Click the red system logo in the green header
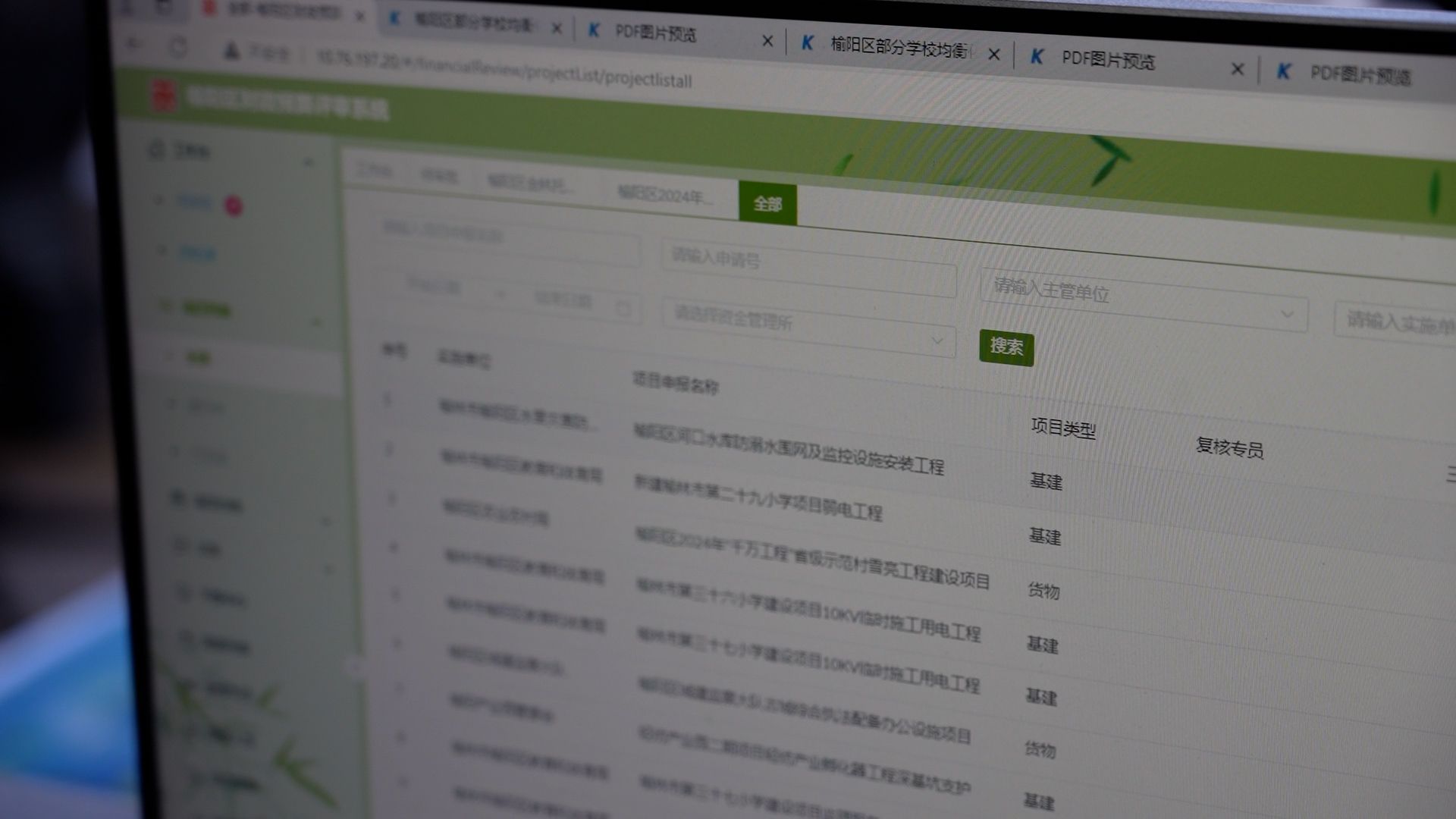This screenshot has height=819, width=1456. 164,96
